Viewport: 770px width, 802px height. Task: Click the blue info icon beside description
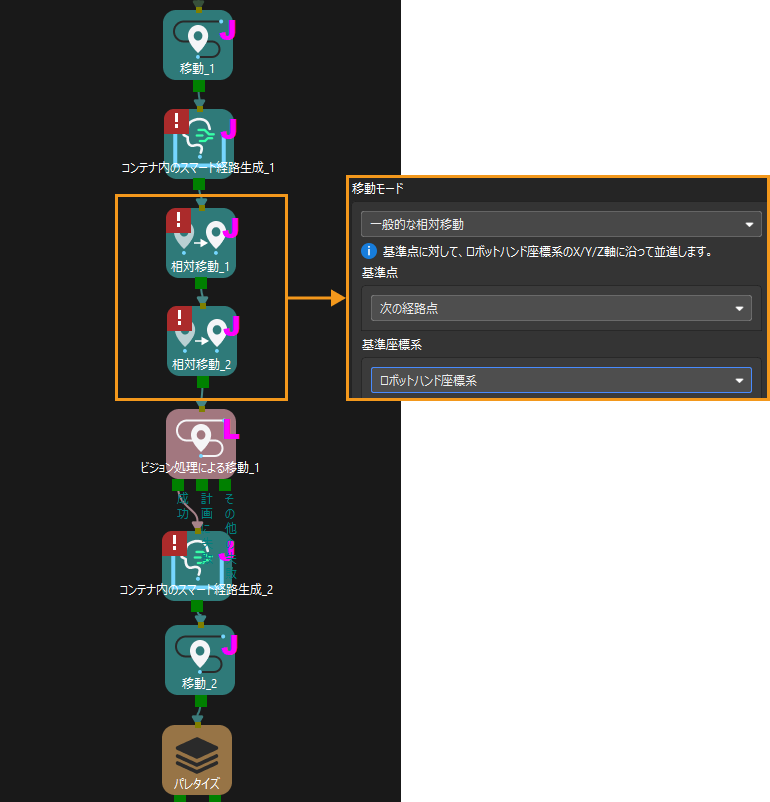tap(369, 251)
